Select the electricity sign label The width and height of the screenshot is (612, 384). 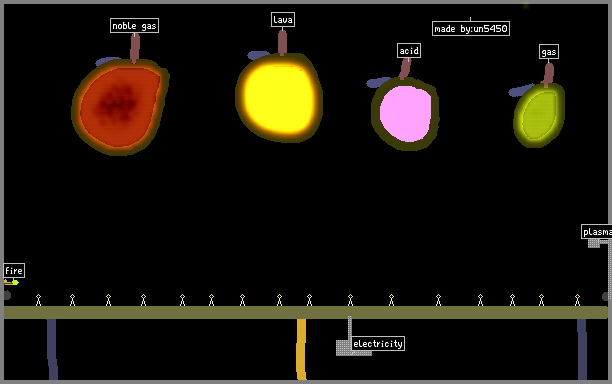click(378, 343)
